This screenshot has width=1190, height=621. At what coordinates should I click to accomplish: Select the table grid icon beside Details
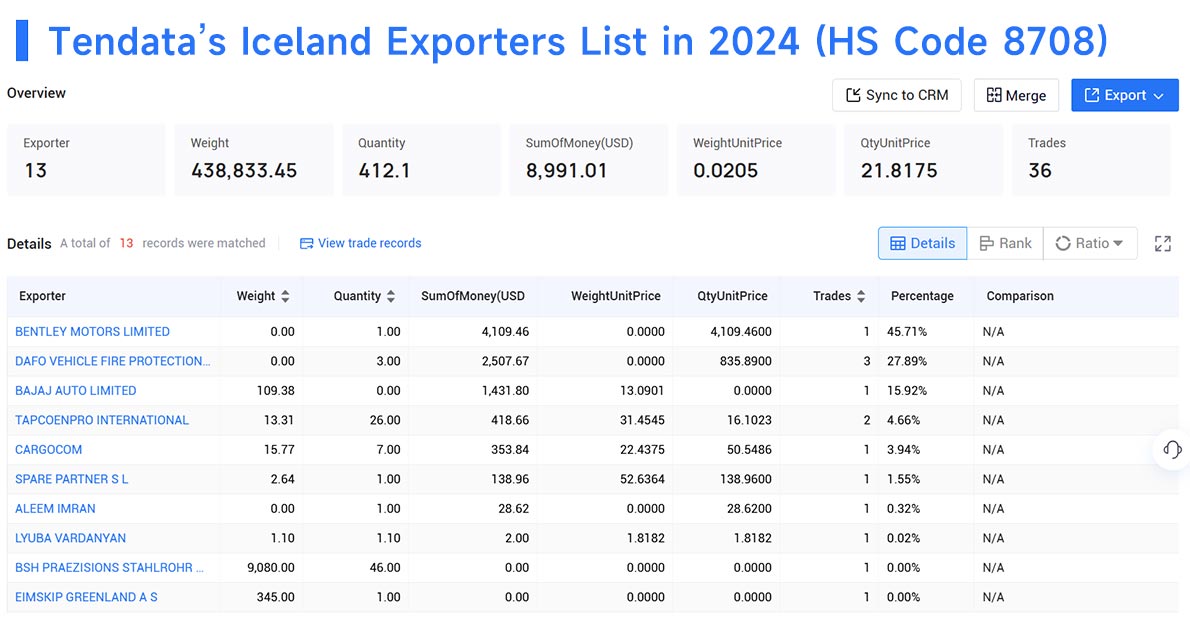[x=898, y=243]
